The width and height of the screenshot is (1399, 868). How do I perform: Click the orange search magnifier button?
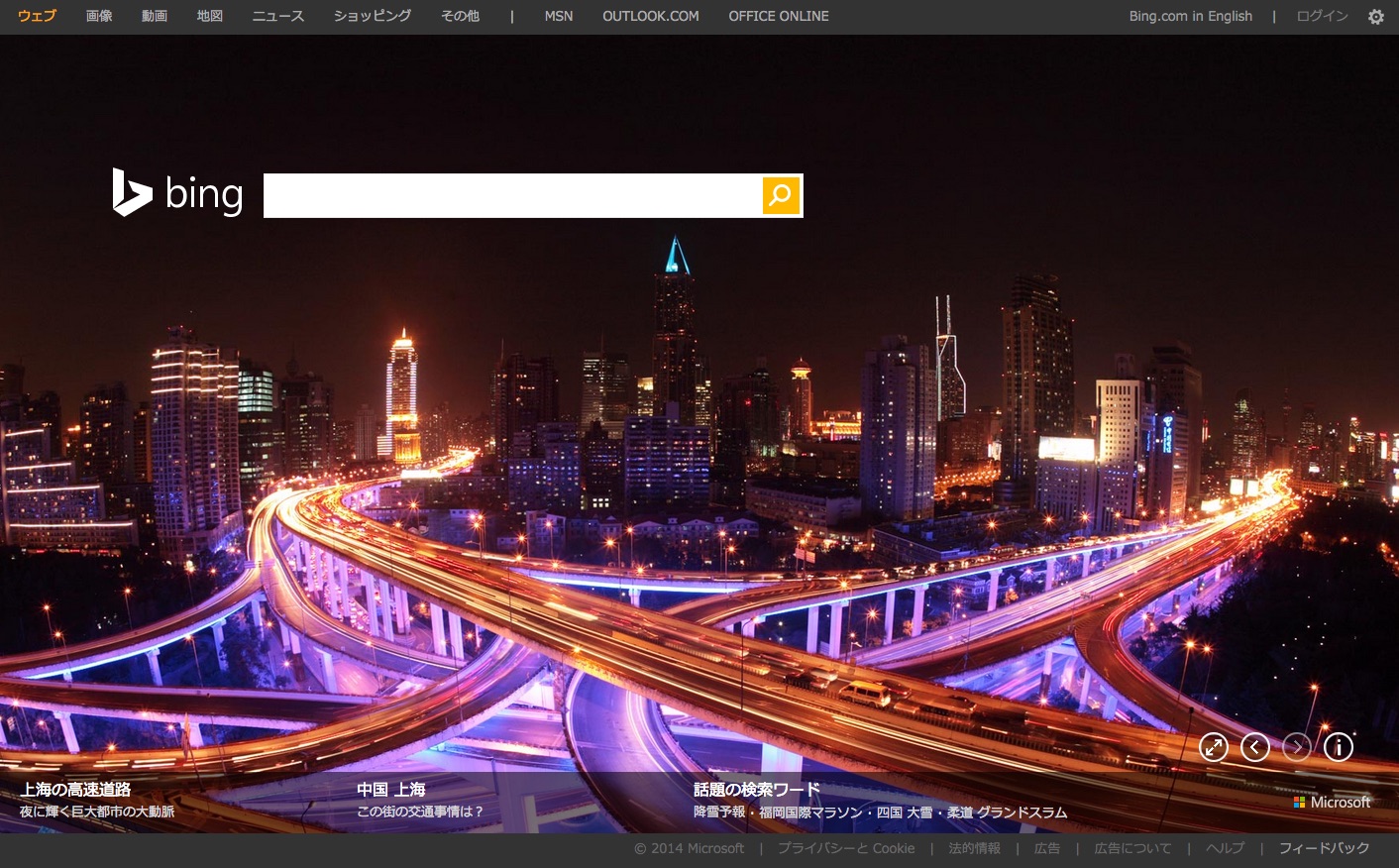781,195
